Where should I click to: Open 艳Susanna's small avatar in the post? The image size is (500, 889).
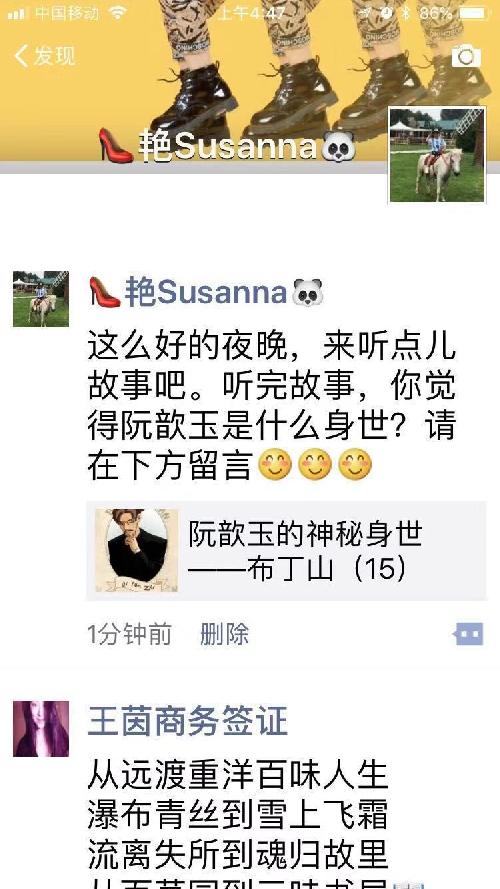point(41,299)
